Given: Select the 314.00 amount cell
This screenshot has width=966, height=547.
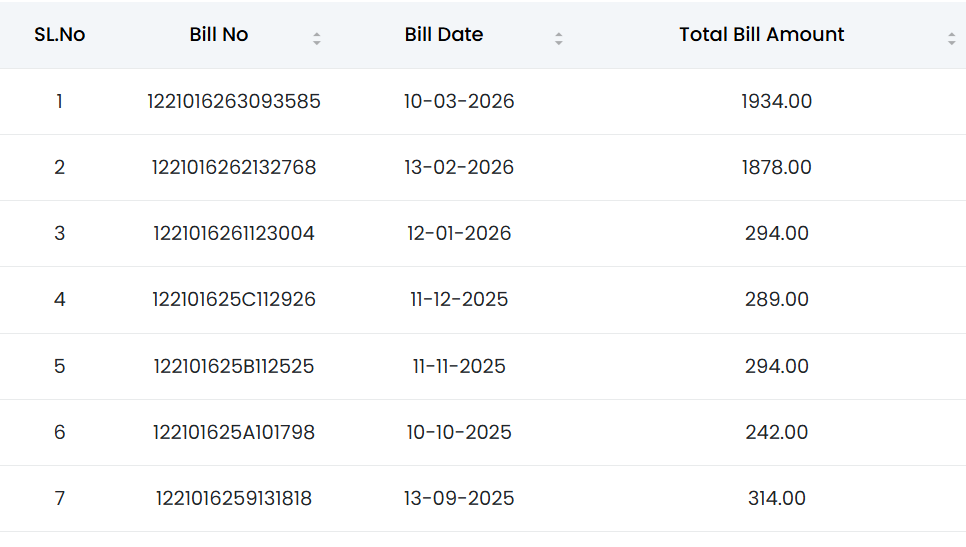Looking at the screenshot, I should (x=777, y=498).
